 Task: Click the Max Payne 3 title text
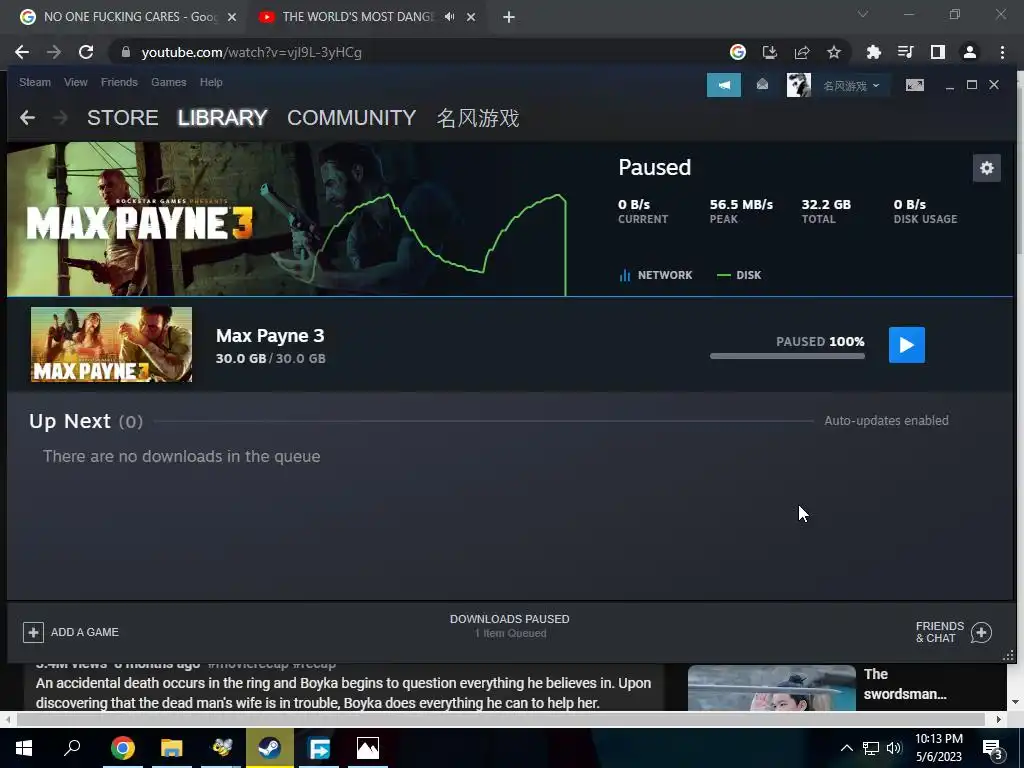pos(270,336)
